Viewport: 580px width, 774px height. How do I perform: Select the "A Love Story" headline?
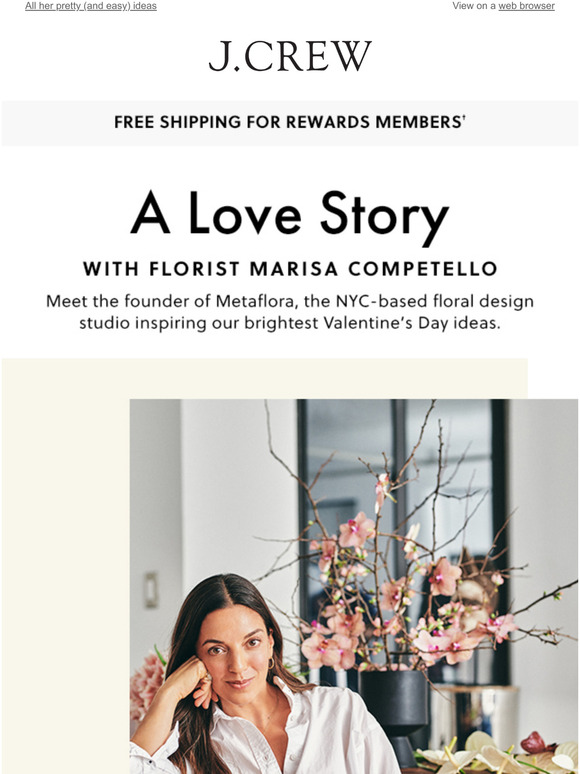click(x=290, y=215)
